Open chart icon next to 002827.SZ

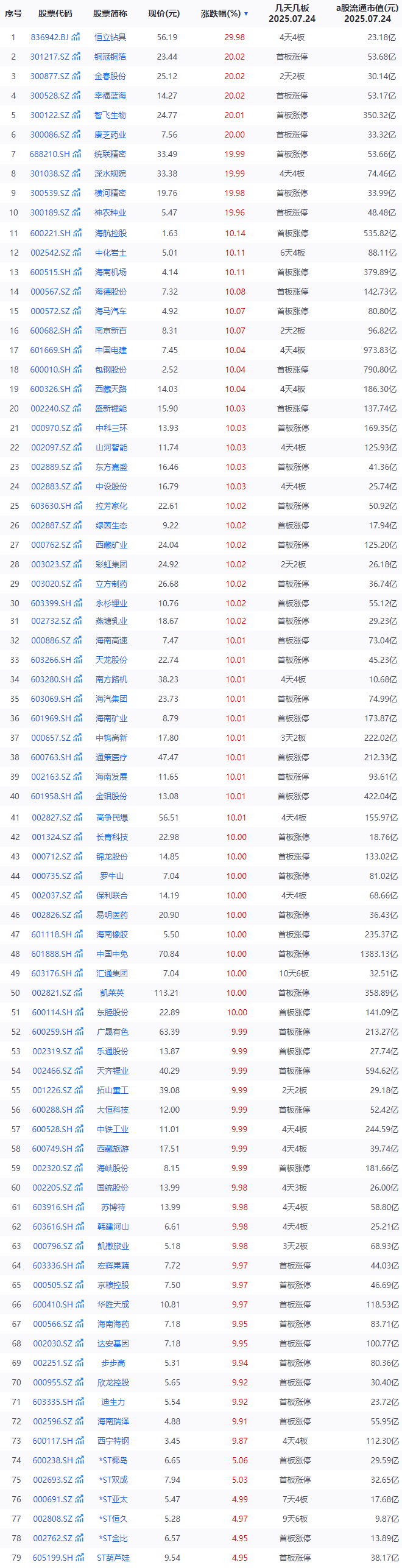78,817
